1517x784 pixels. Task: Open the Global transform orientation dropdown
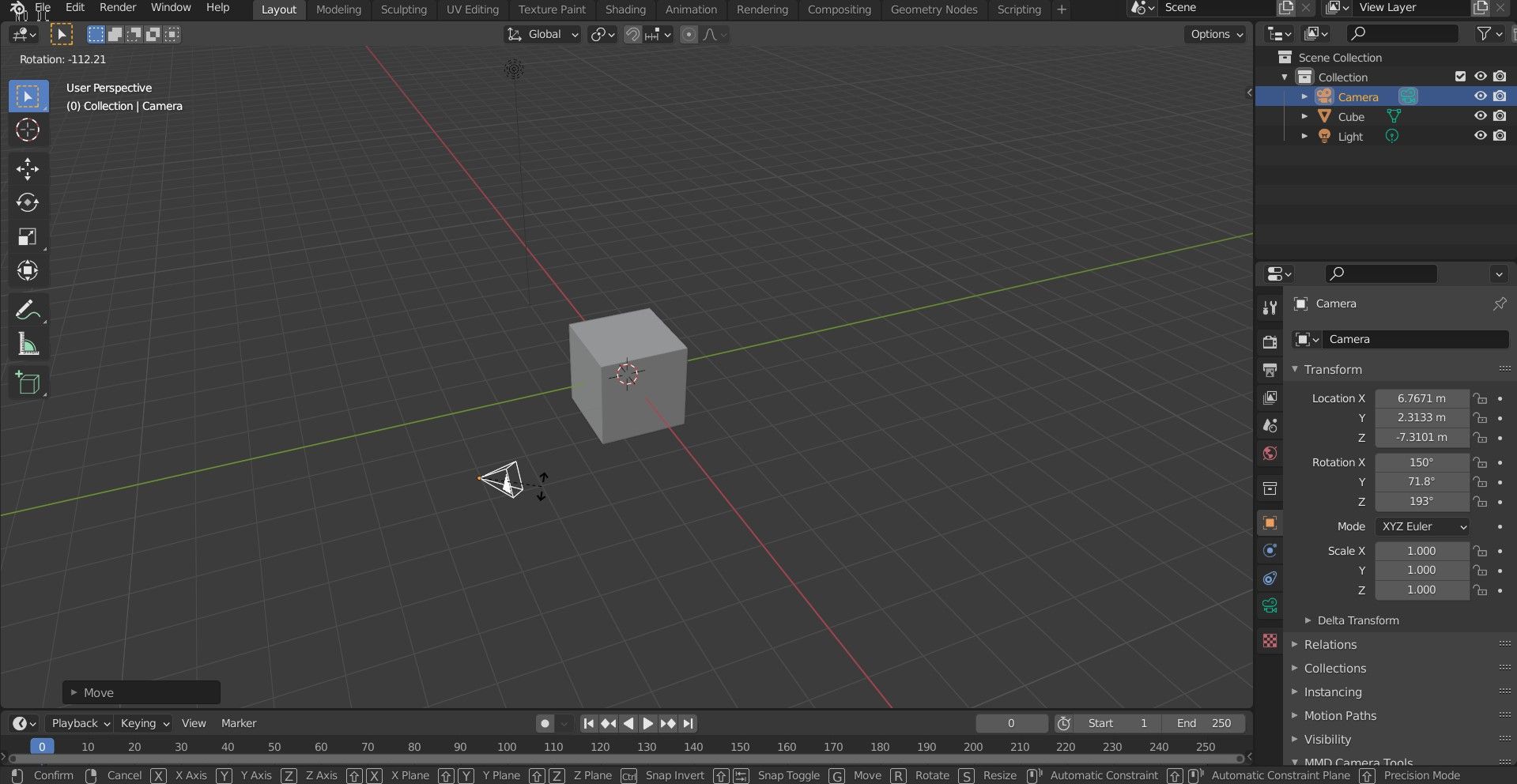tap(542, 34)
